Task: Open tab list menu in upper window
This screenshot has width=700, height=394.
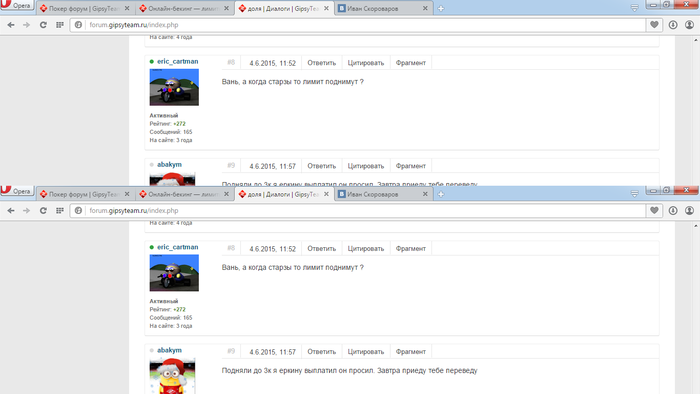Action: pos(634,8)
